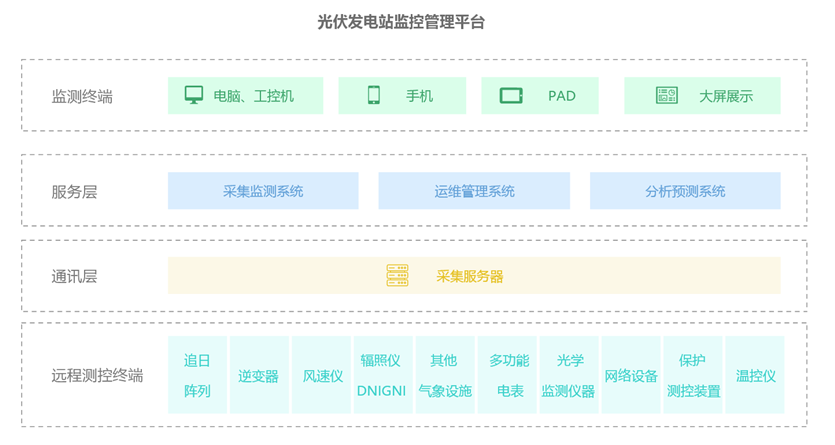Click the 温控仪 tile
The width and height of the screenshot is (835, 445).
click(x=755, y=375)
